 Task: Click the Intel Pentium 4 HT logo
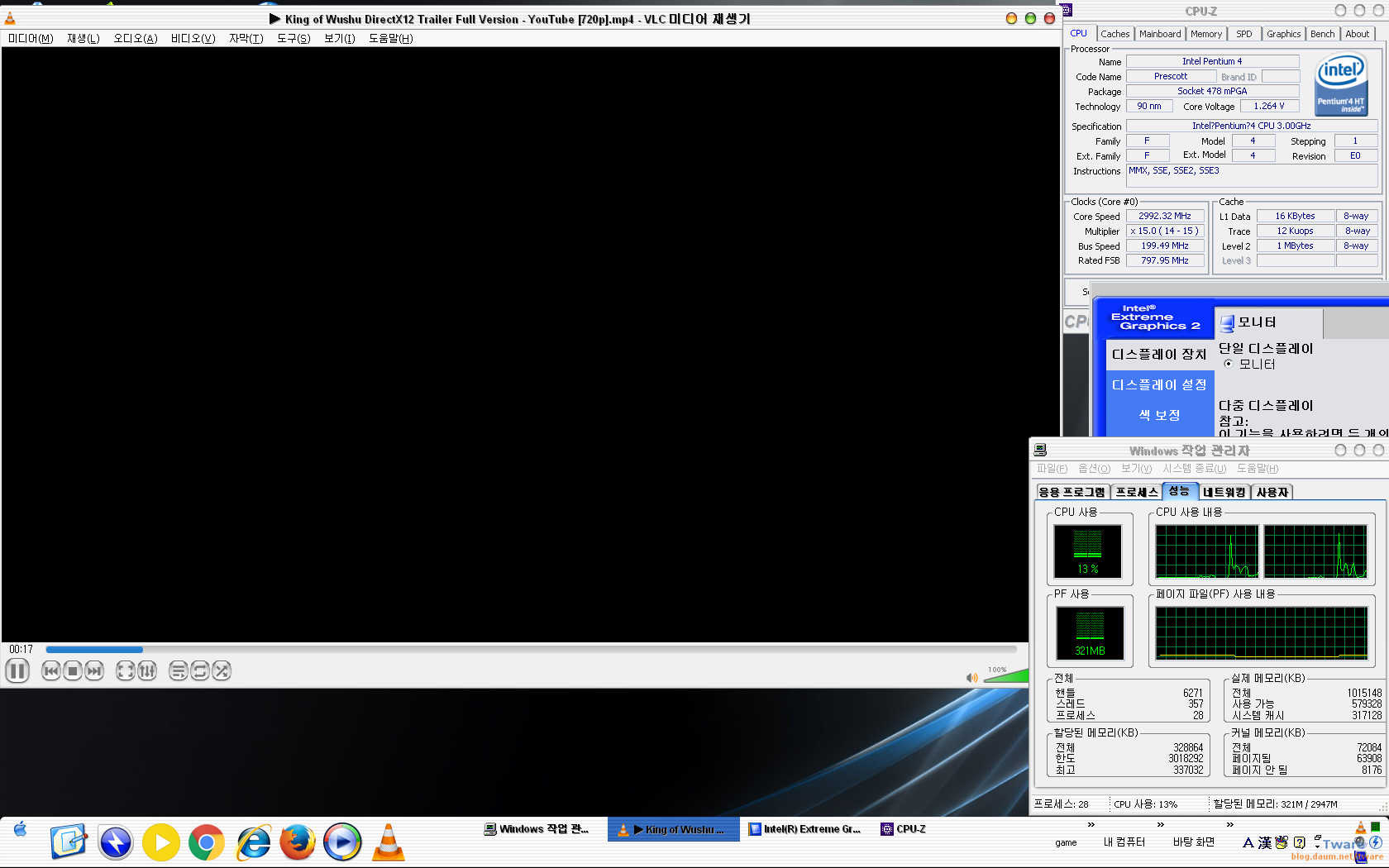point(1341,84)
